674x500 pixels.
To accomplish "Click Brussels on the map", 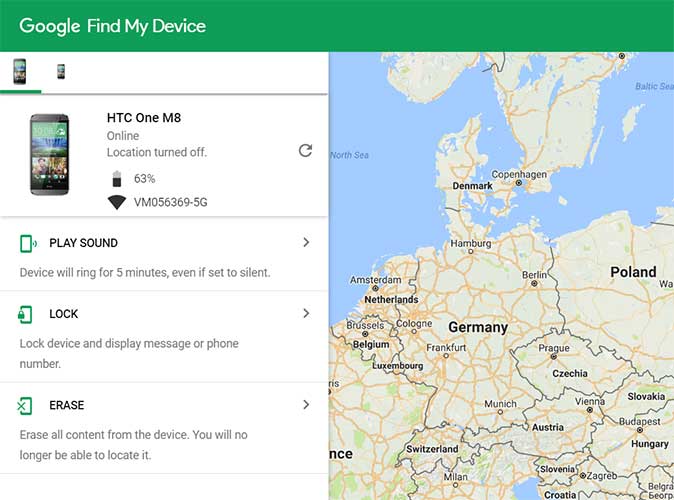I will click(x=365, y=325).
